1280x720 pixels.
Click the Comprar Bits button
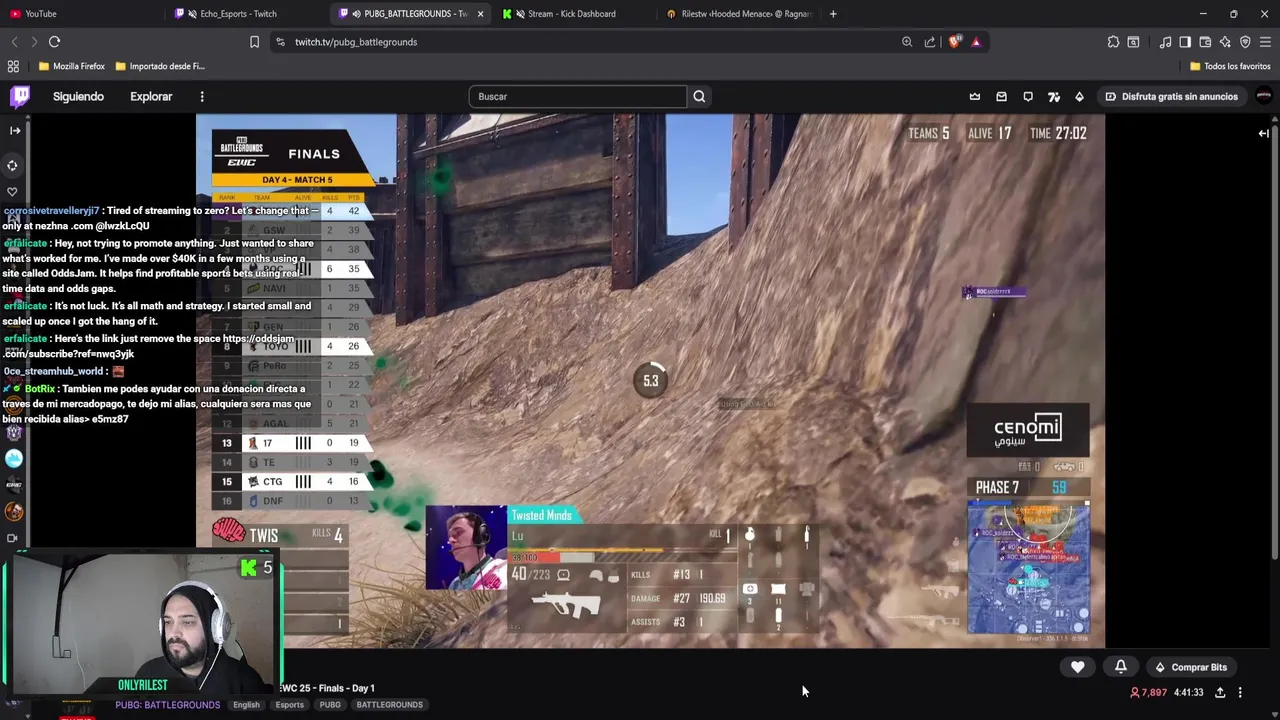(1190, 667)
